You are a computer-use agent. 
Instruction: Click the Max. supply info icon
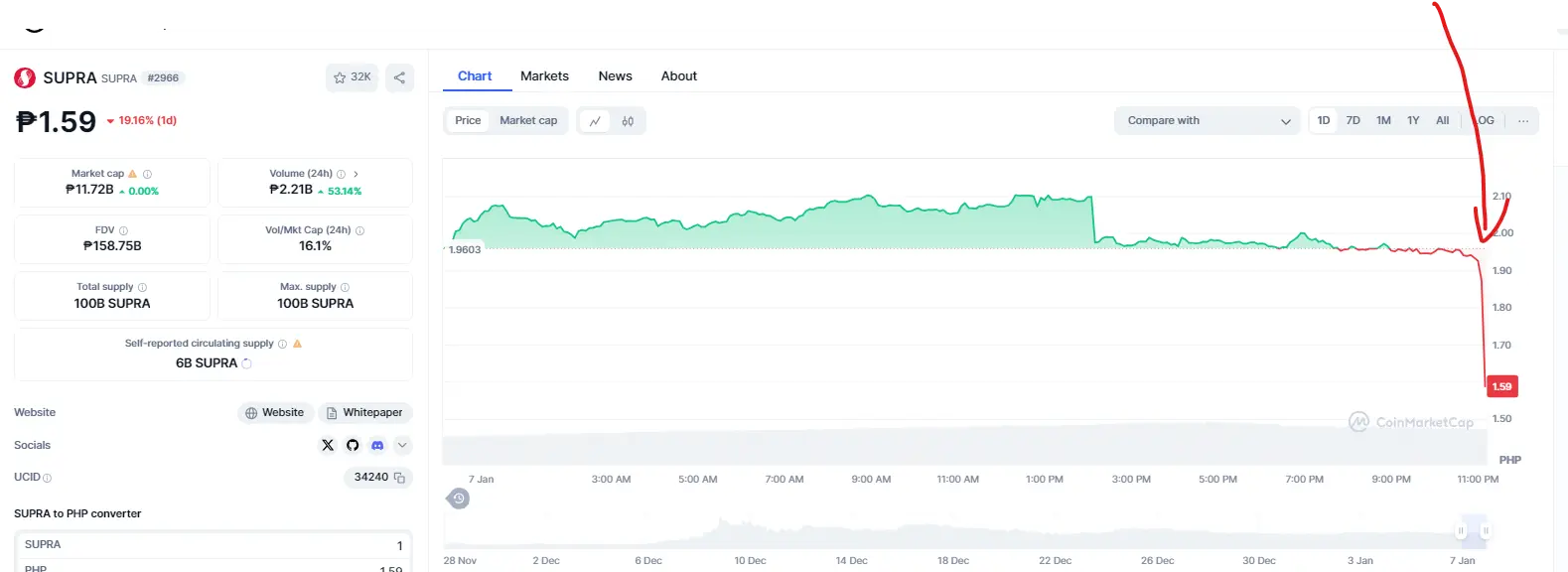pos(345,287)
